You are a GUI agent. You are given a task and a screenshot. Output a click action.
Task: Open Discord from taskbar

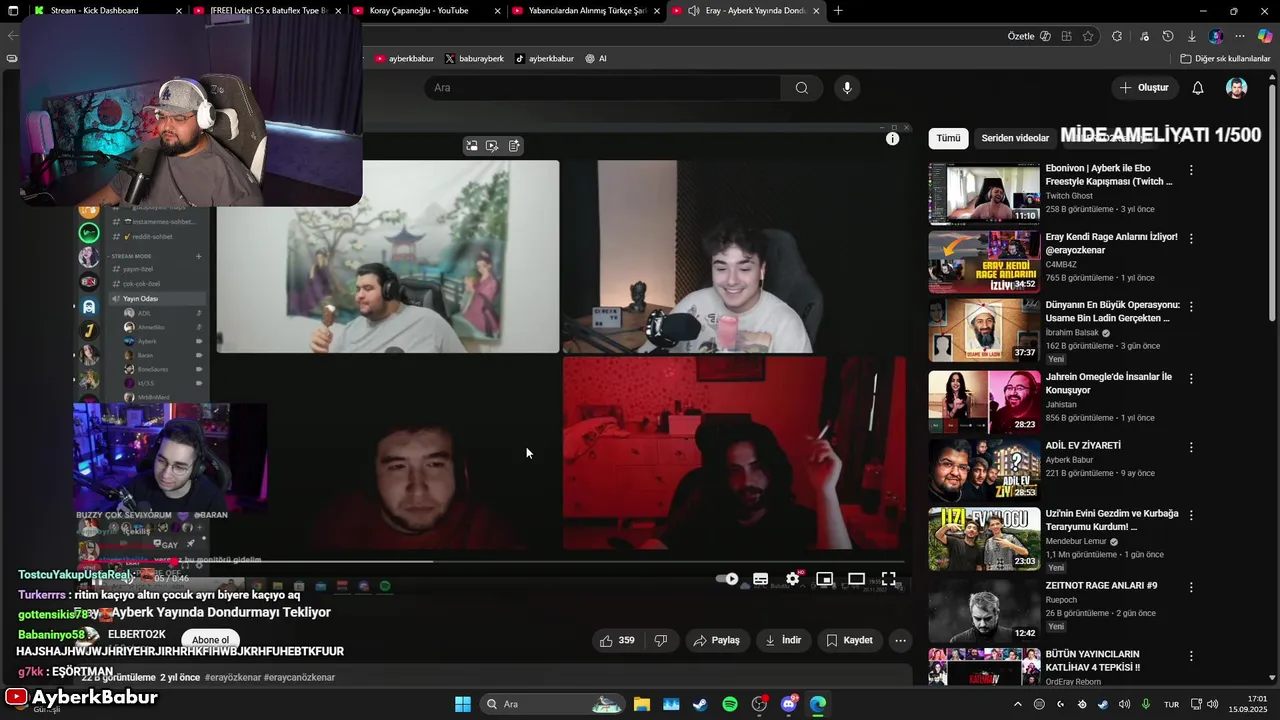pyautogui.click(x=788, y=704)
